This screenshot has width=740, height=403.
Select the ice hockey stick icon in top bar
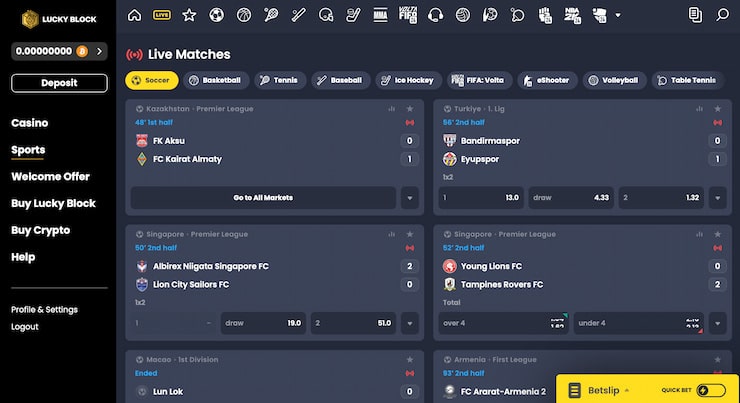coord(353,15)
